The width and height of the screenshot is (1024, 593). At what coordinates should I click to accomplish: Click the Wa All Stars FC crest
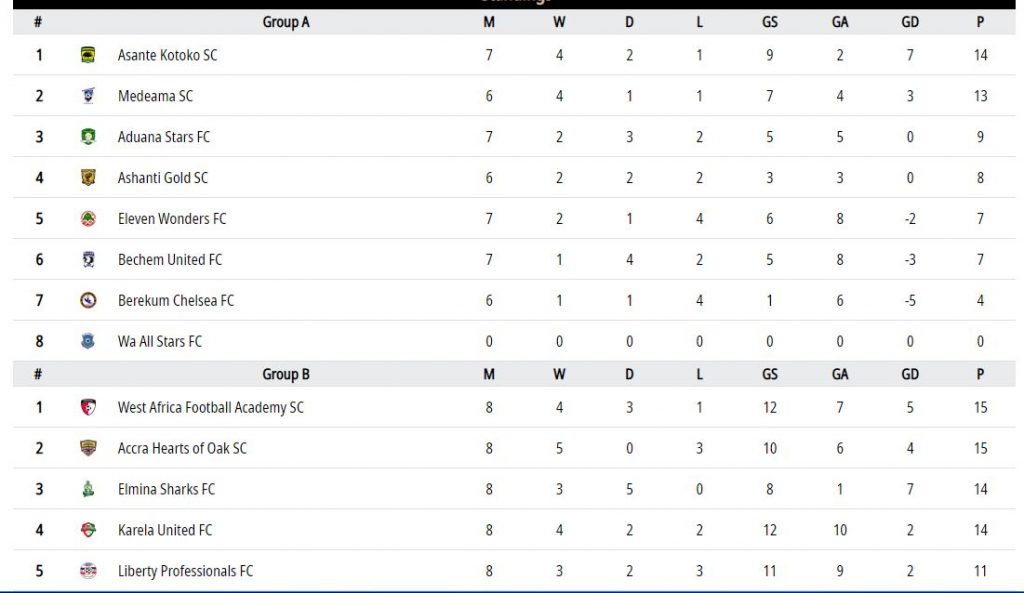click(88, 341)
